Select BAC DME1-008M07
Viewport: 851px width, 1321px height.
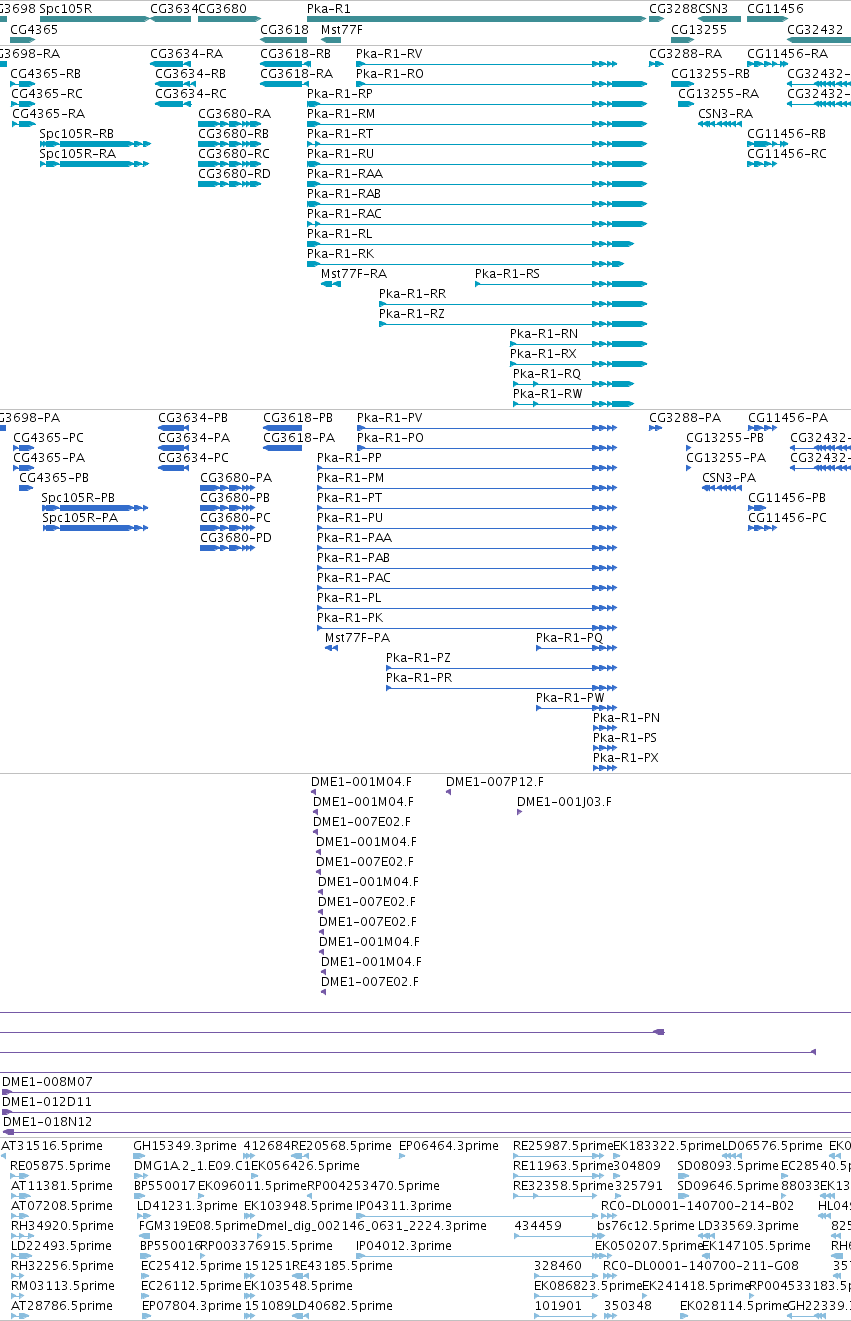(47, 1081)
